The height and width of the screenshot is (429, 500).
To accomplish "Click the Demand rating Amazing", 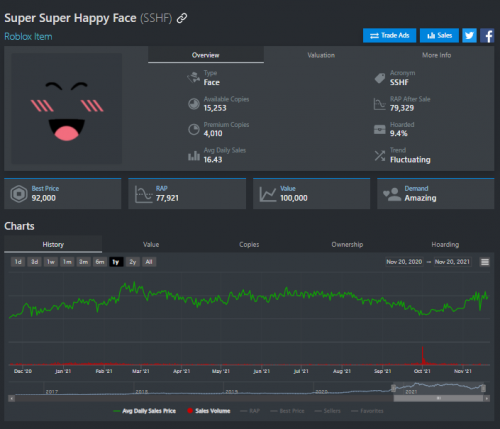I will (420, 198).
